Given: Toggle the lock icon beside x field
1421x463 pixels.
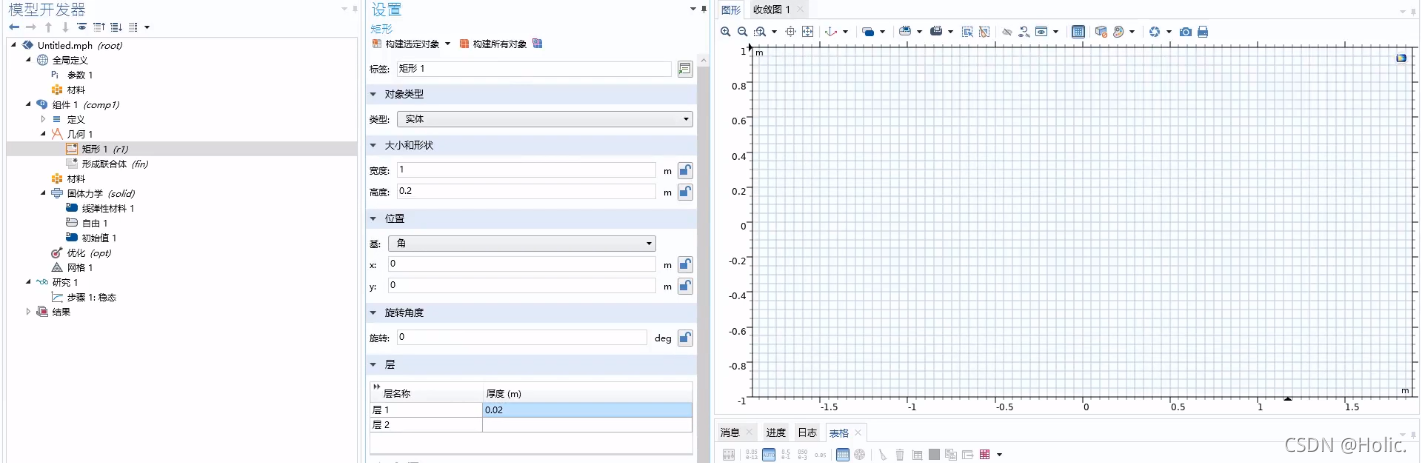Looking at the screenshot, I should [x=685, y=265].
